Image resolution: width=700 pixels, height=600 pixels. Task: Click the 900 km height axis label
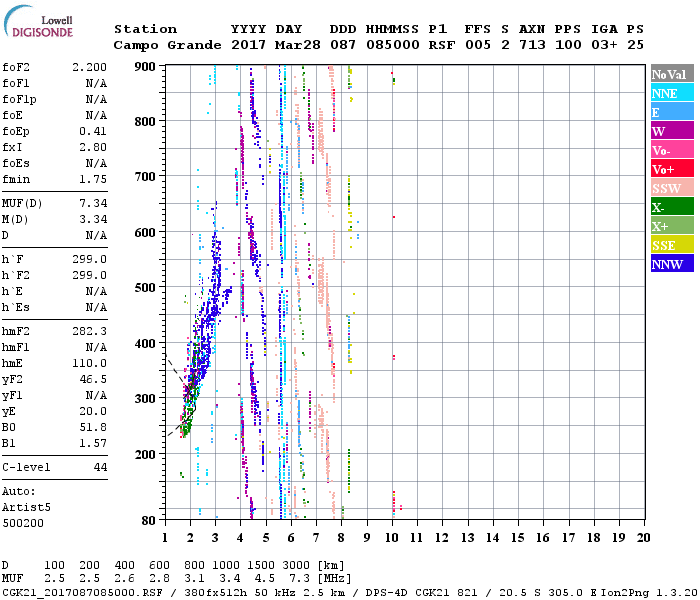pyautogui.click(x=145, y=67)
